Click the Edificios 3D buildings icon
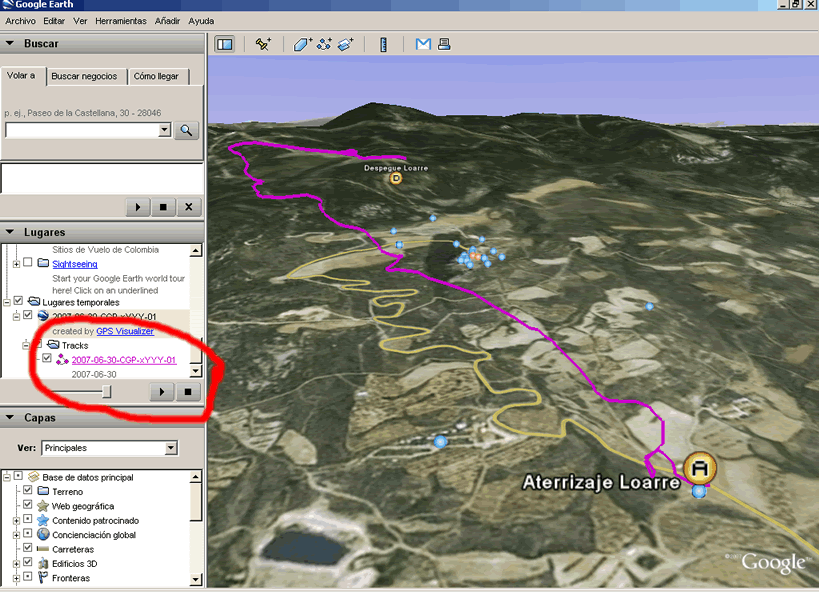819x595 pixels. (x=43, y=563)
